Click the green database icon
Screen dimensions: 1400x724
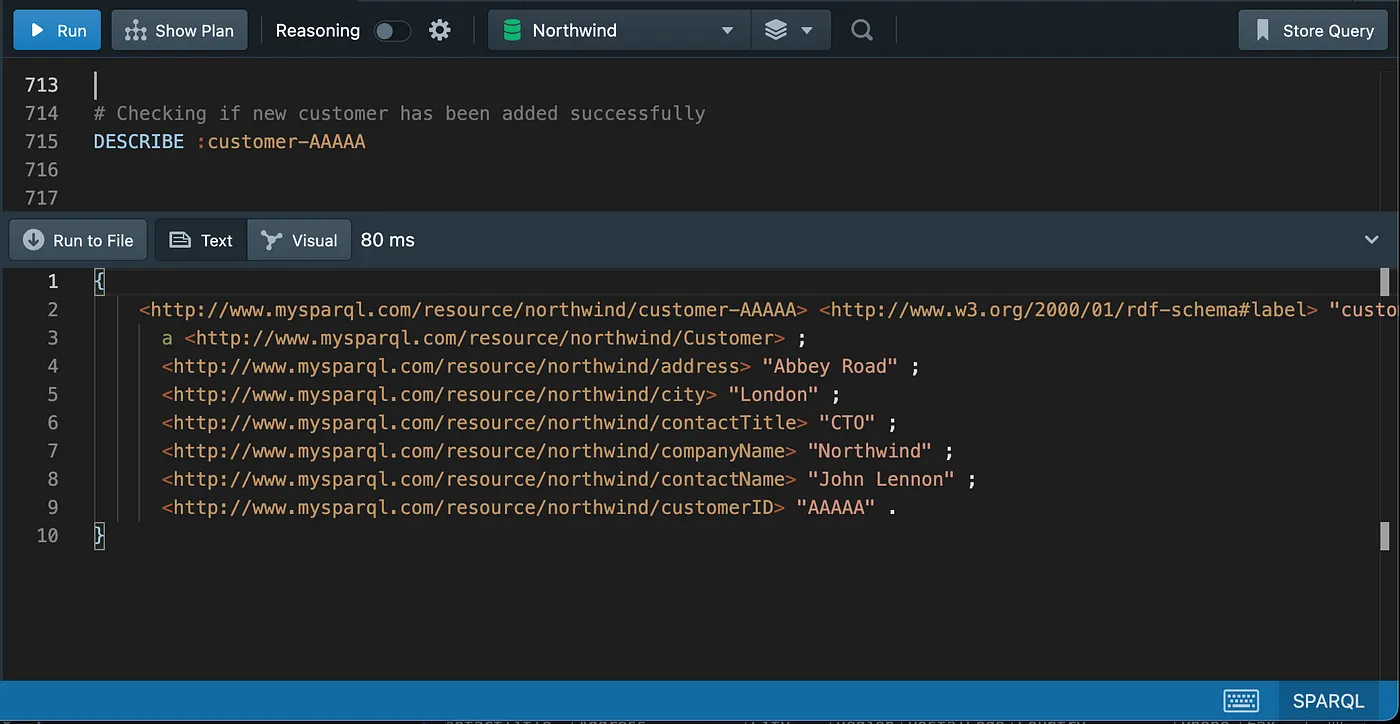(x=512, y=31)
